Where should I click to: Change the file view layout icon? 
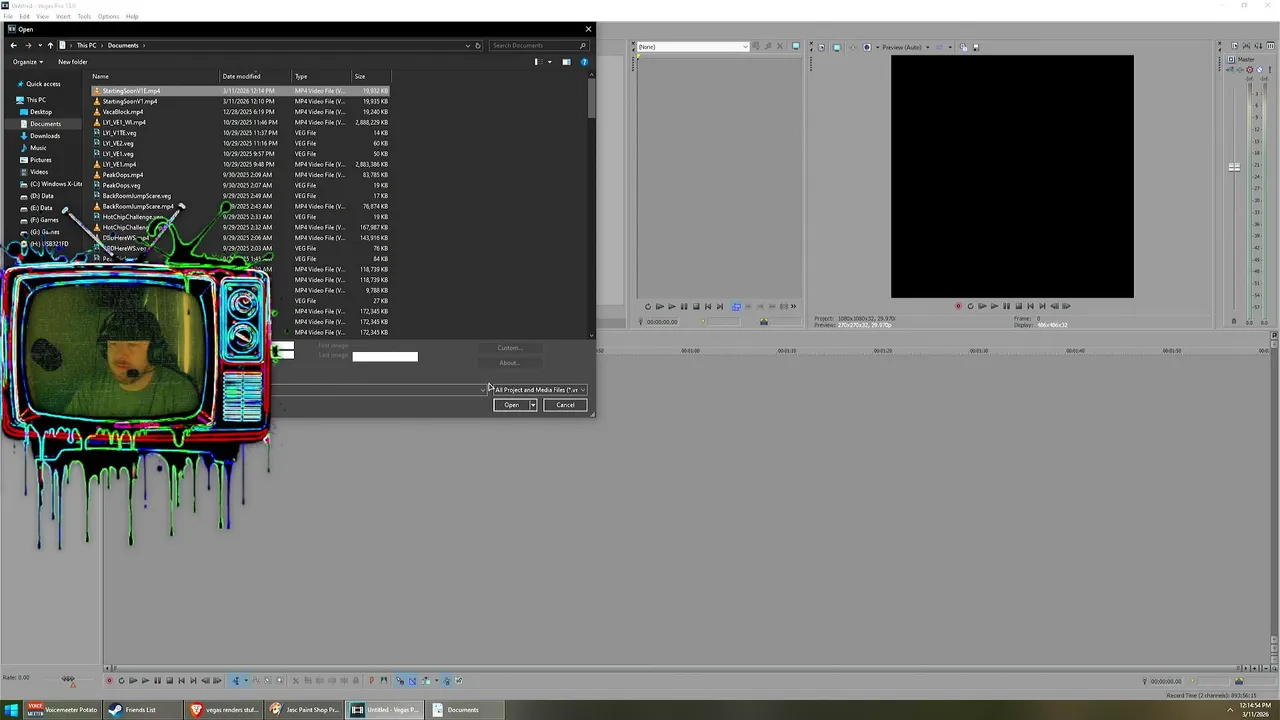pyautogui.click(x=537, y=62)
